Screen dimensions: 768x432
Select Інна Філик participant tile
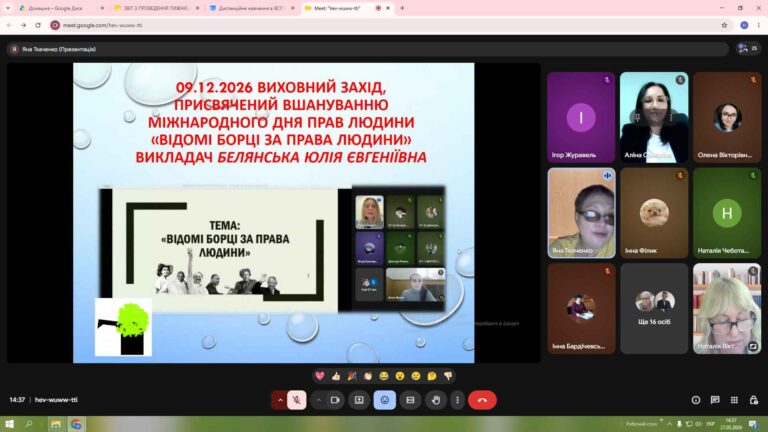[x=654, y=213]
